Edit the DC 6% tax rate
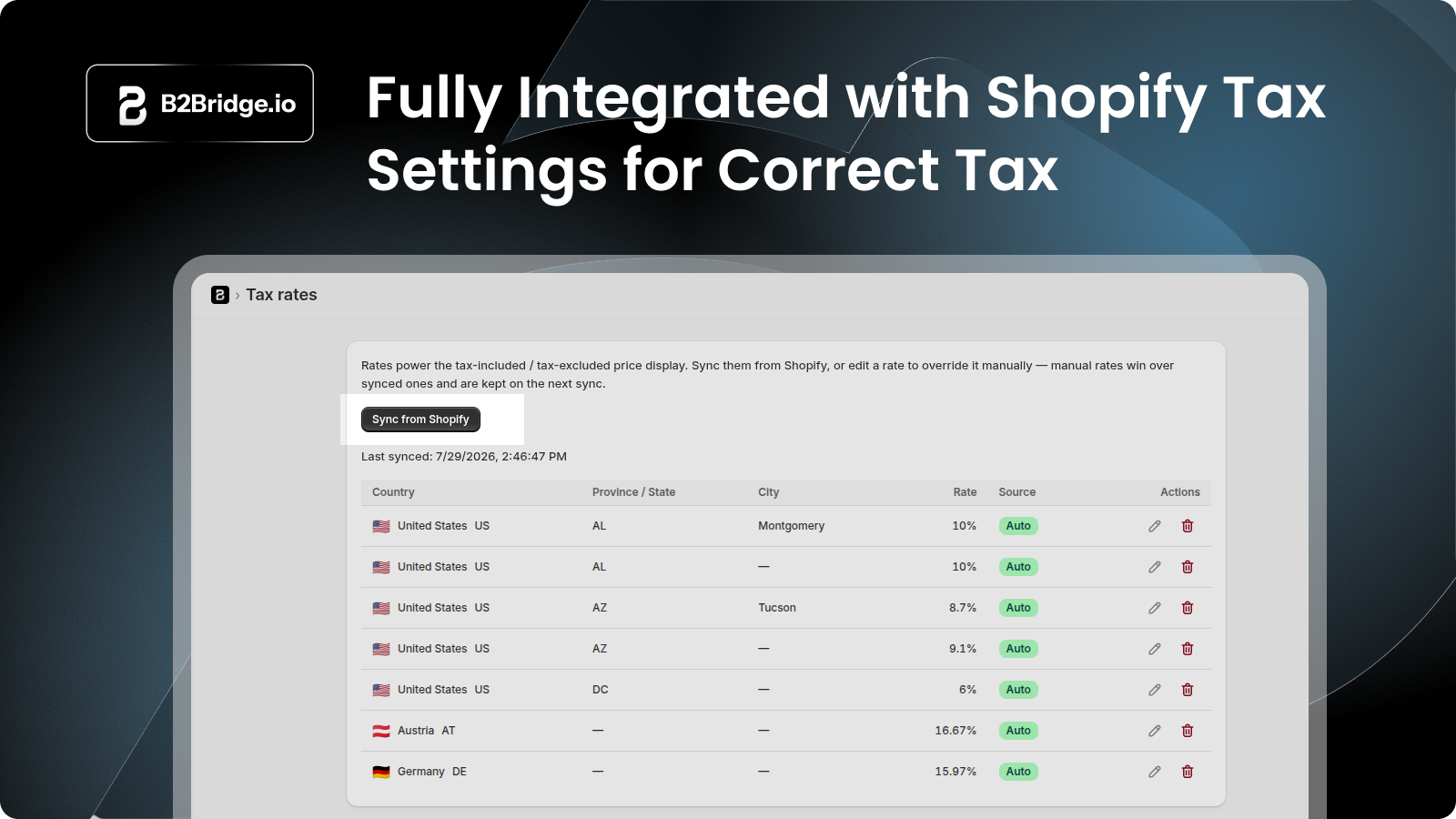 [1155, 690]
